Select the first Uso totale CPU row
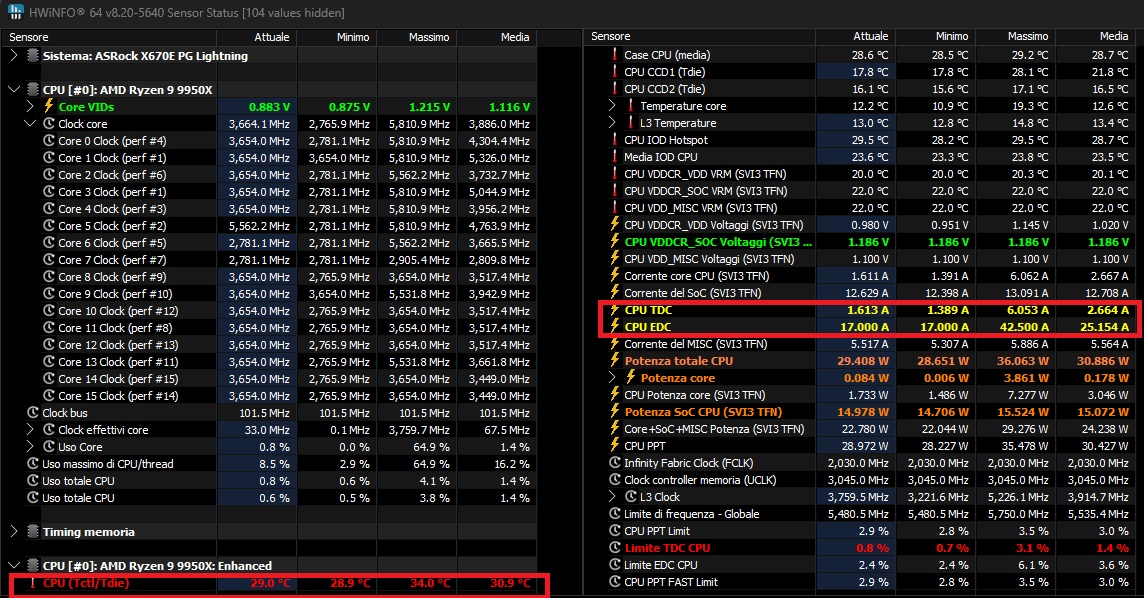This screenshot has width=1144, height=598. pyautogui.click(x=268, y=481)
